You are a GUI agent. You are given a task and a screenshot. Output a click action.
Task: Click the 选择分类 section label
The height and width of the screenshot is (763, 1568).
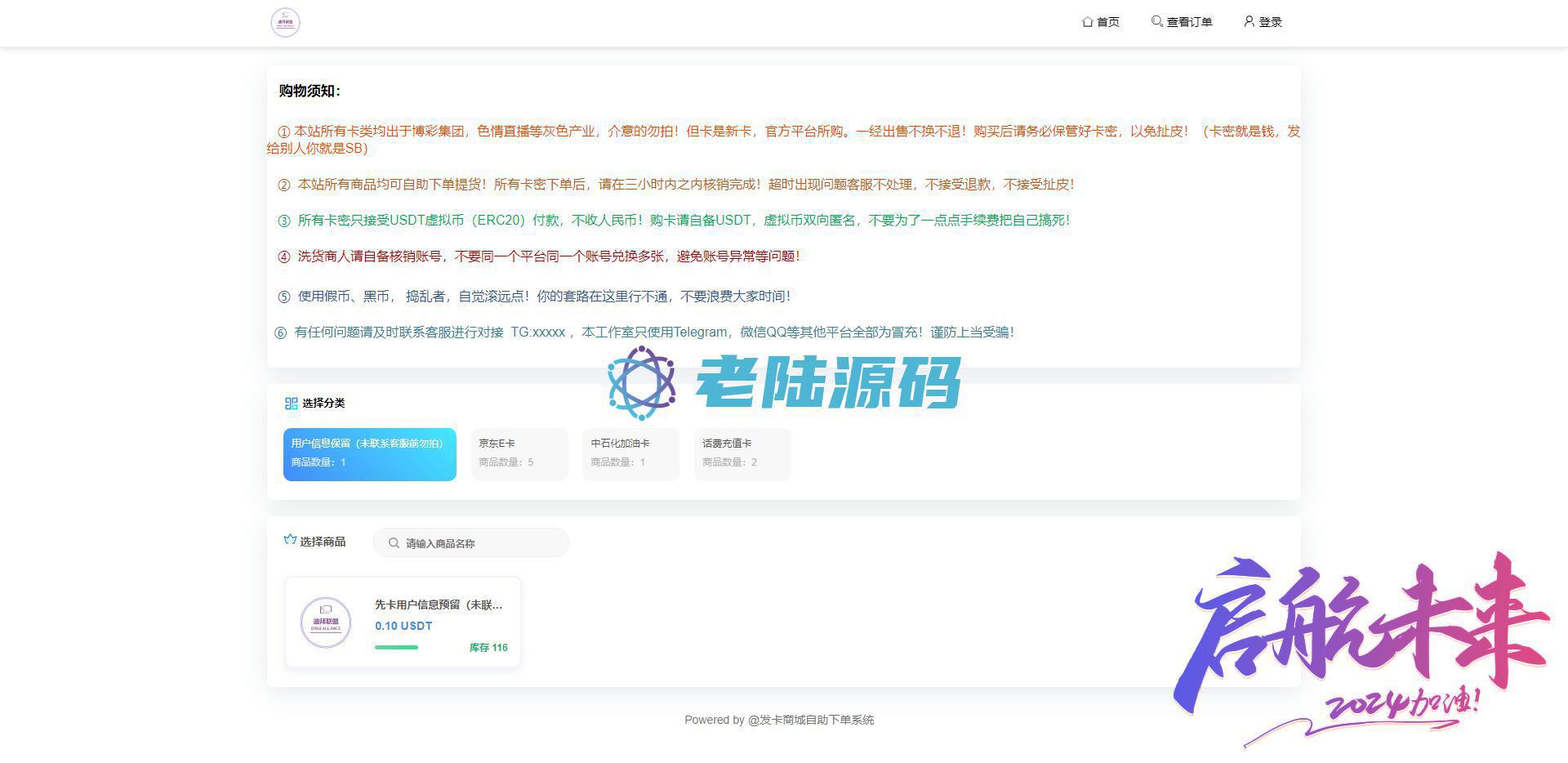(x=323, y=404)
